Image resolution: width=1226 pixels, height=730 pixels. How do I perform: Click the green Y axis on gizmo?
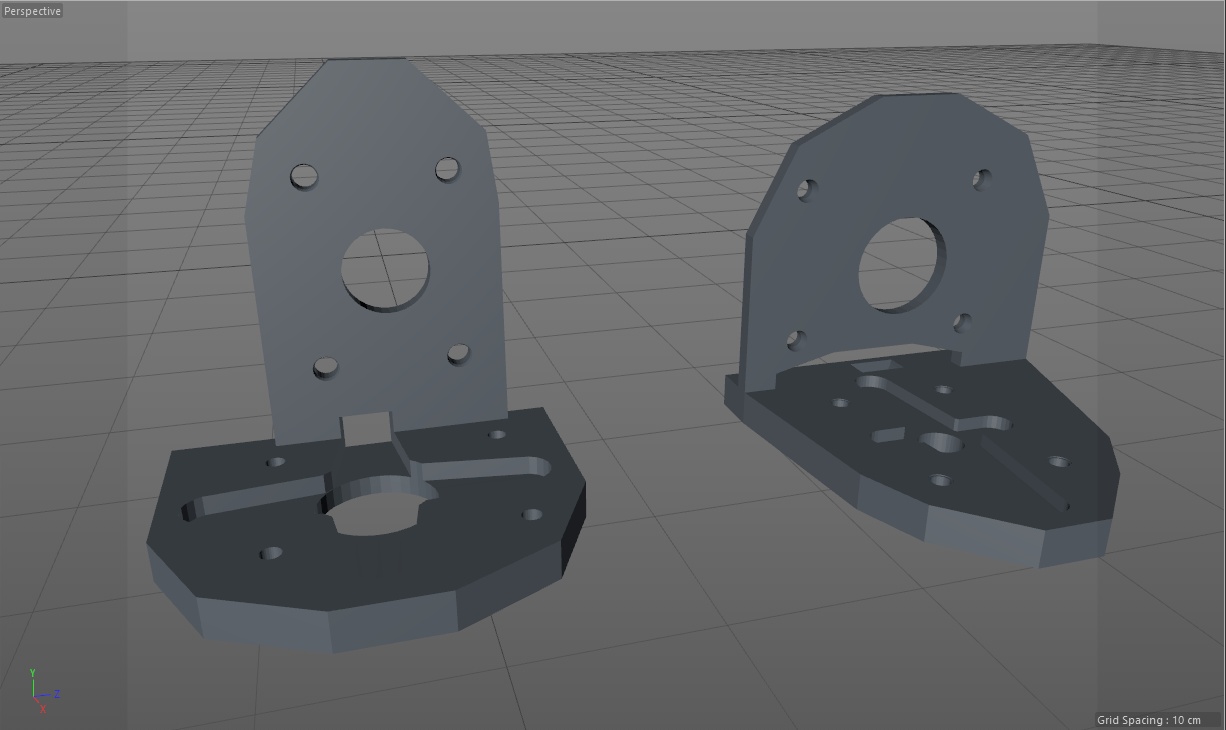[x=33, y=680]
